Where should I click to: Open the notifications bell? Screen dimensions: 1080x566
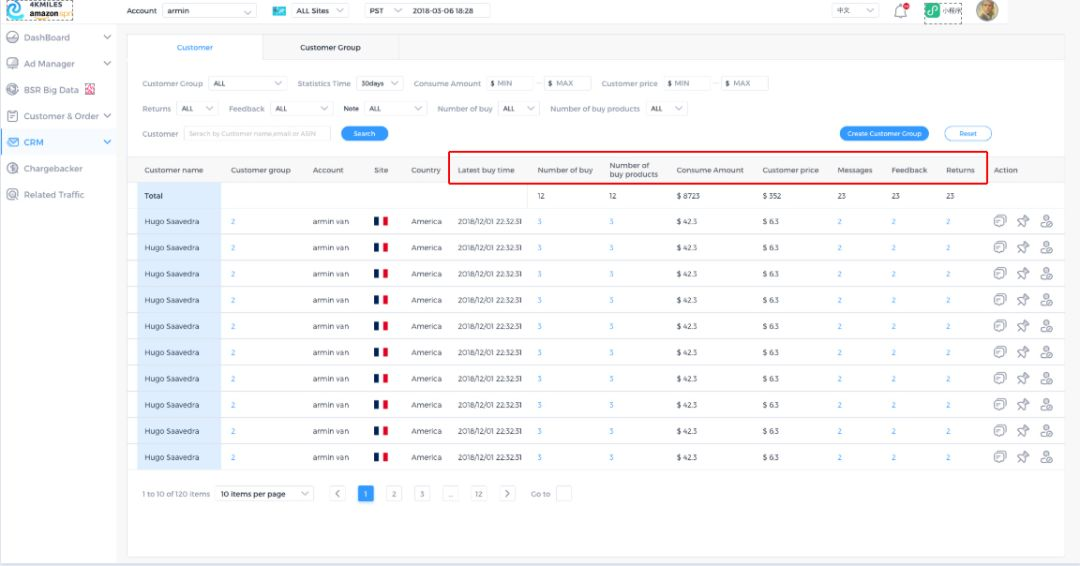pyautogui.click(x=900, y=11)
